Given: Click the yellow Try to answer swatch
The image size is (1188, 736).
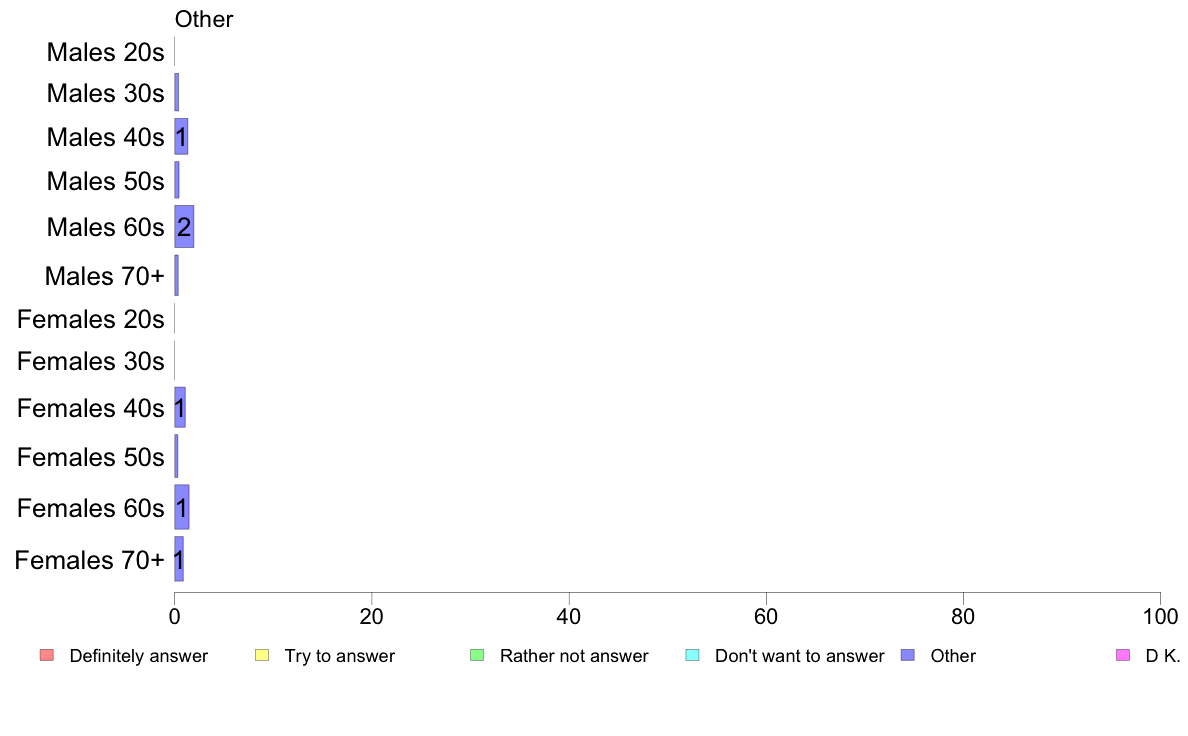Looking at the screenshot, I should [262, 655].
